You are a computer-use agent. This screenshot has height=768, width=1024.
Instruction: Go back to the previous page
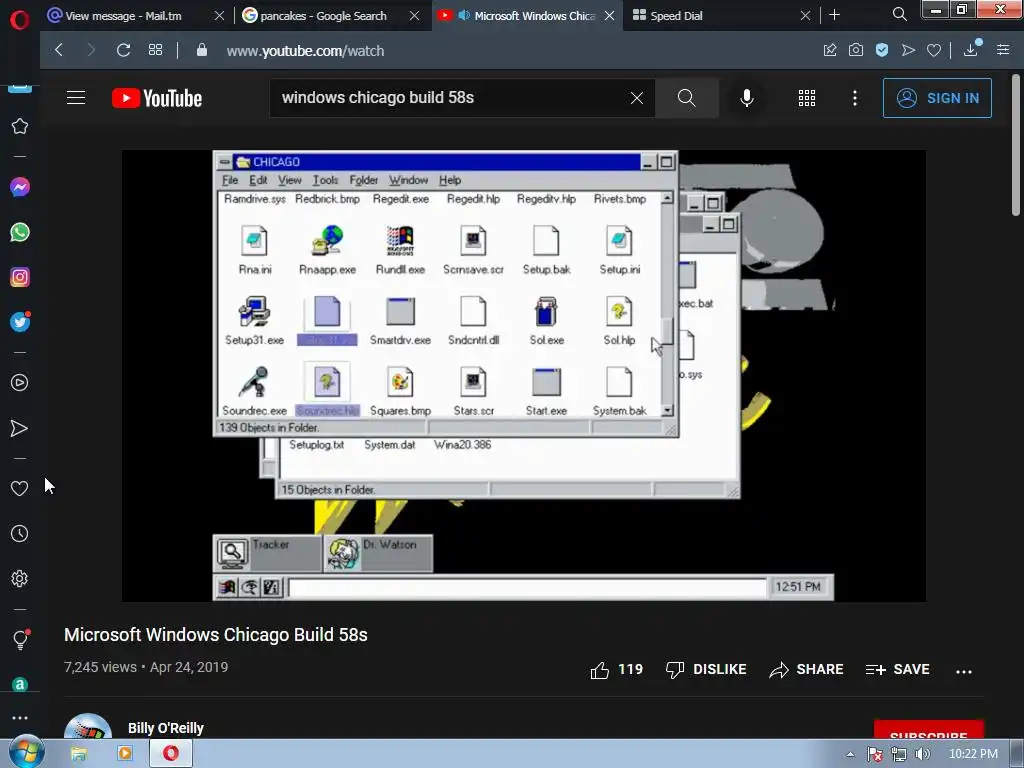(59, 50)
